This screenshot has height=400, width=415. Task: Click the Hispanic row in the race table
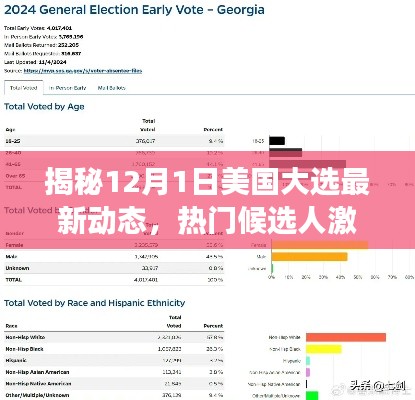(x=114, y=361)
